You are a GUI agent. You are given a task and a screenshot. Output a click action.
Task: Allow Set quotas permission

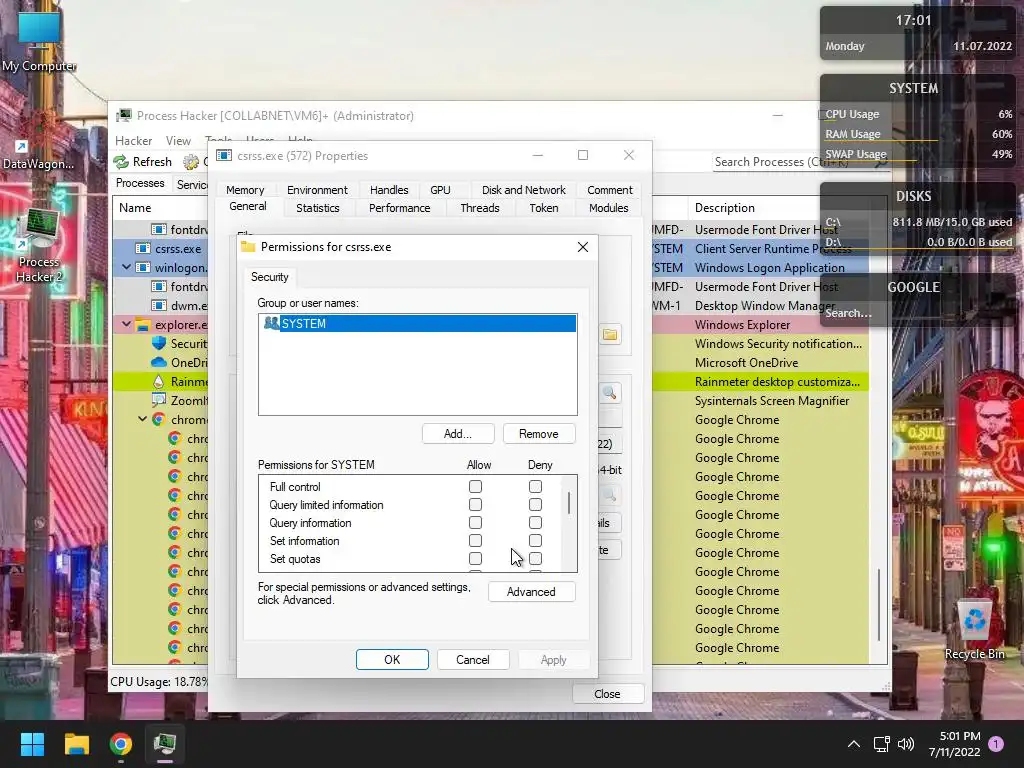[x=475, y=558]
